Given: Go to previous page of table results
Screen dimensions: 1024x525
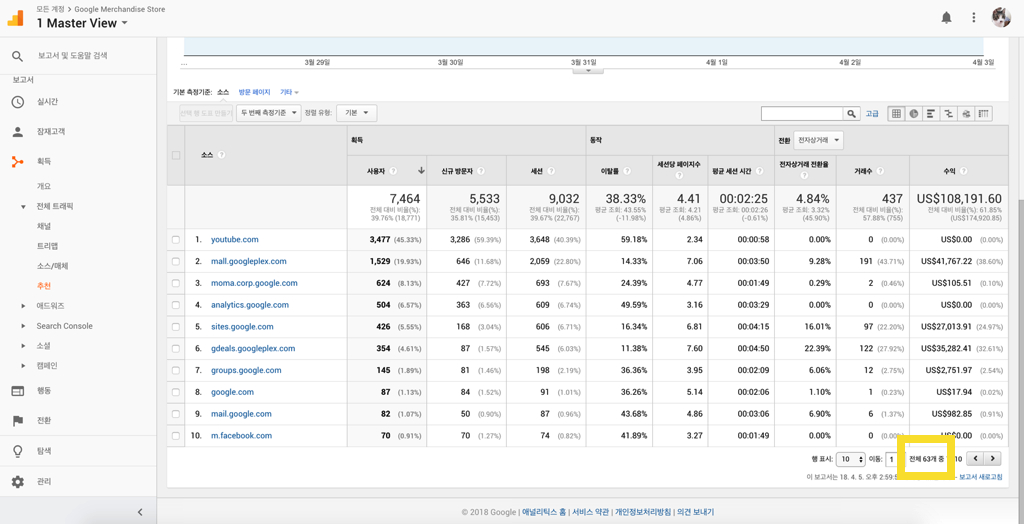Looking at the screenshot, I should point(974,459).
